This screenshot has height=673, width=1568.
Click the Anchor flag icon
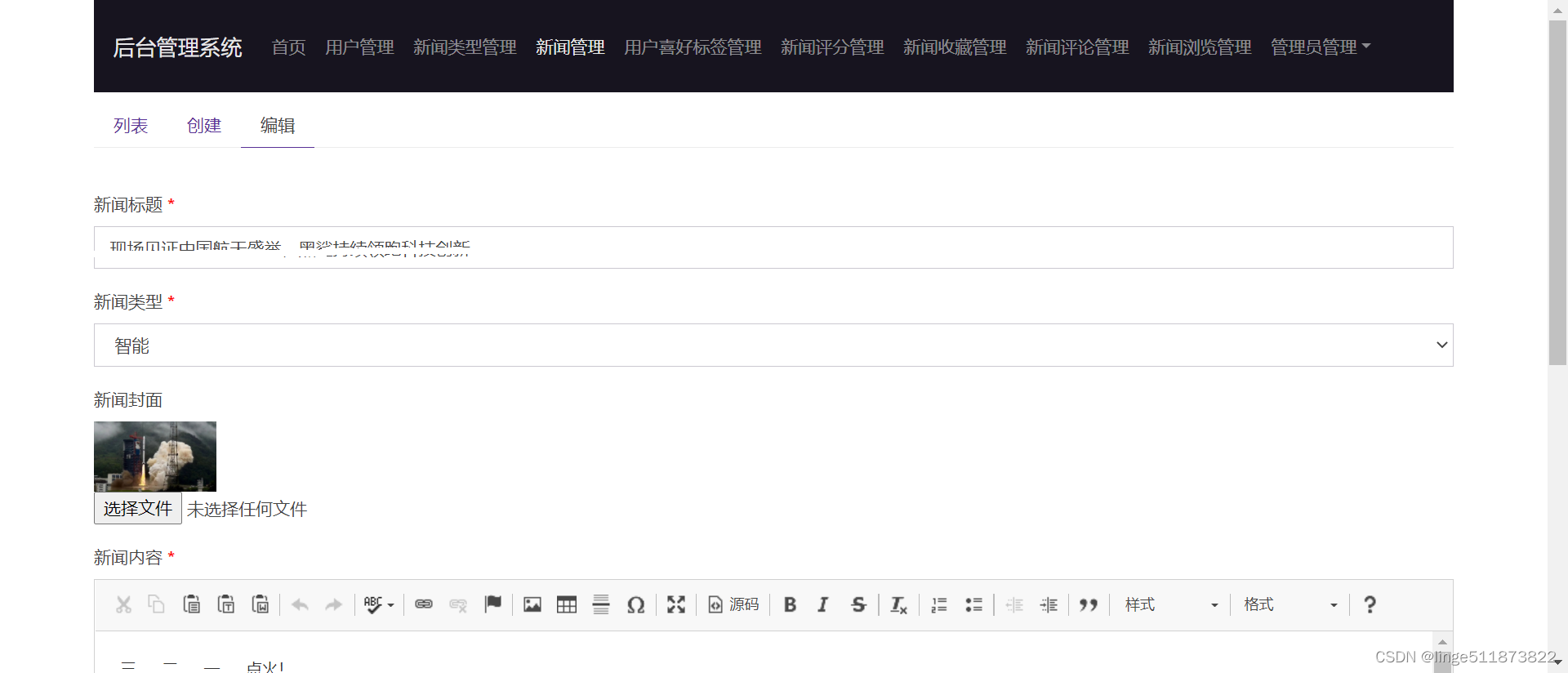click(x=493, y=604)
